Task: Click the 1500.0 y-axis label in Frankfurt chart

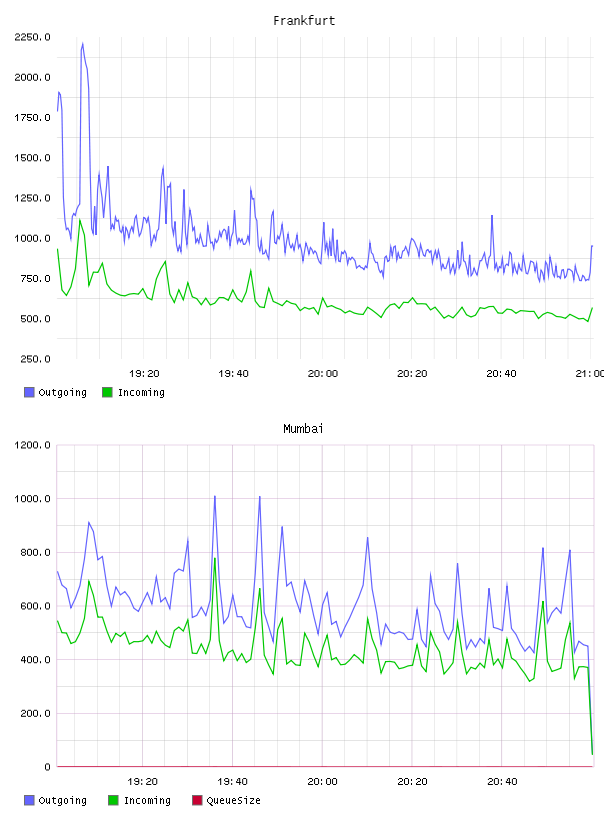Action: (x=32, y=158)
